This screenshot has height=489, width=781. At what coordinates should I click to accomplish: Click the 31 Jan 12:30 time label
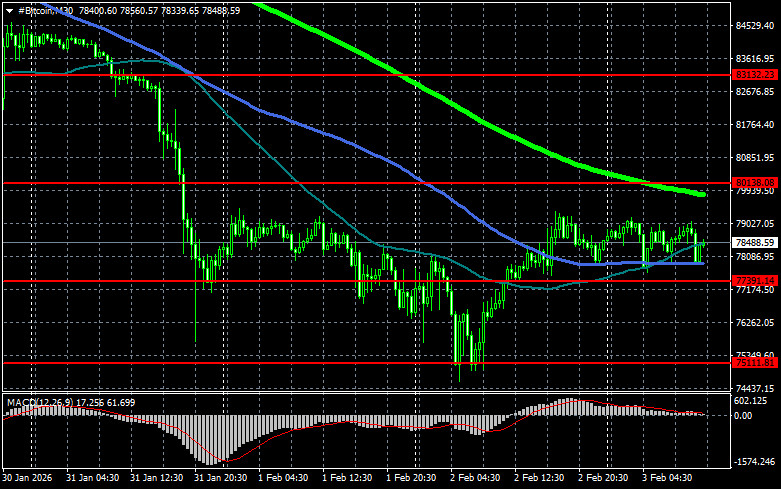tap(156, 478)
